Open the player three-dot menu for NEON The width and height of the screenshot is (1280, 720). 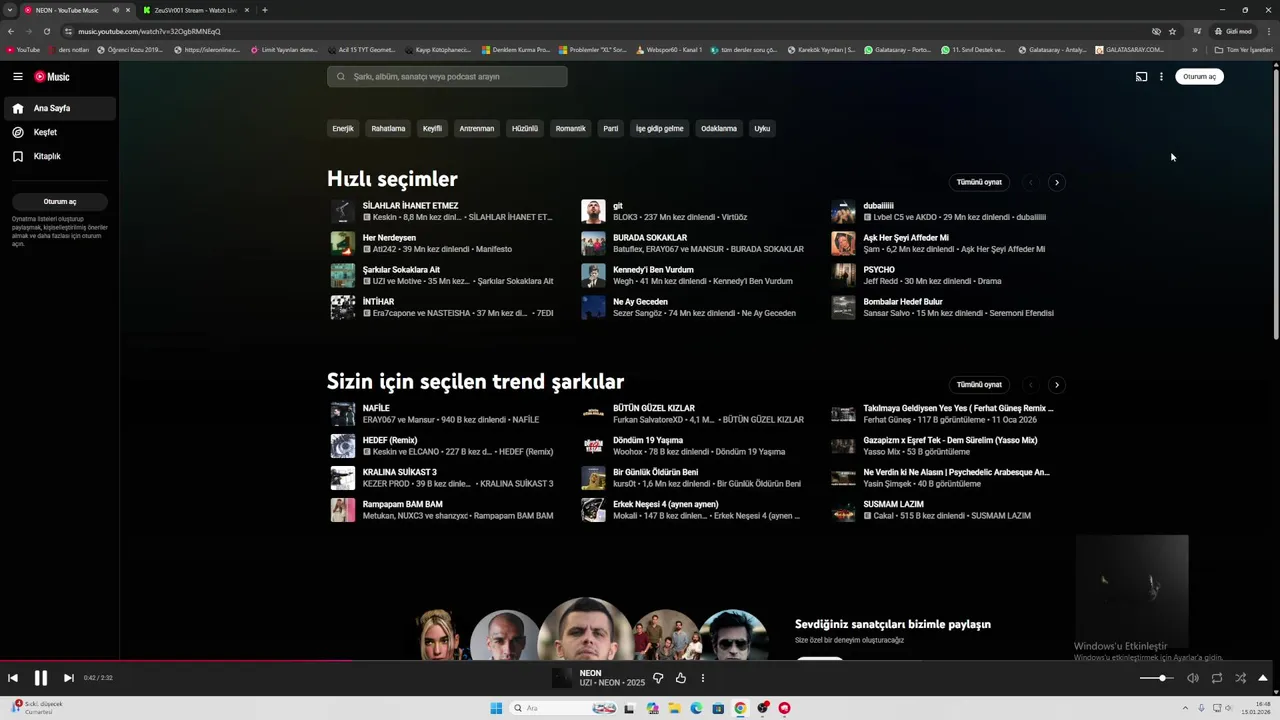(702, 678)
